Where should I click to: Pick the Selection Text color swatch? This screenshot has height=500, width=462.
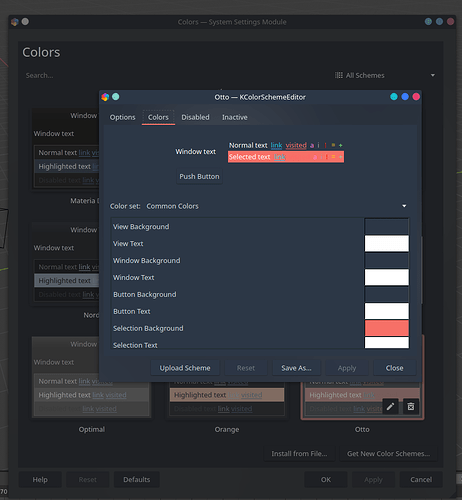(386, 343)
